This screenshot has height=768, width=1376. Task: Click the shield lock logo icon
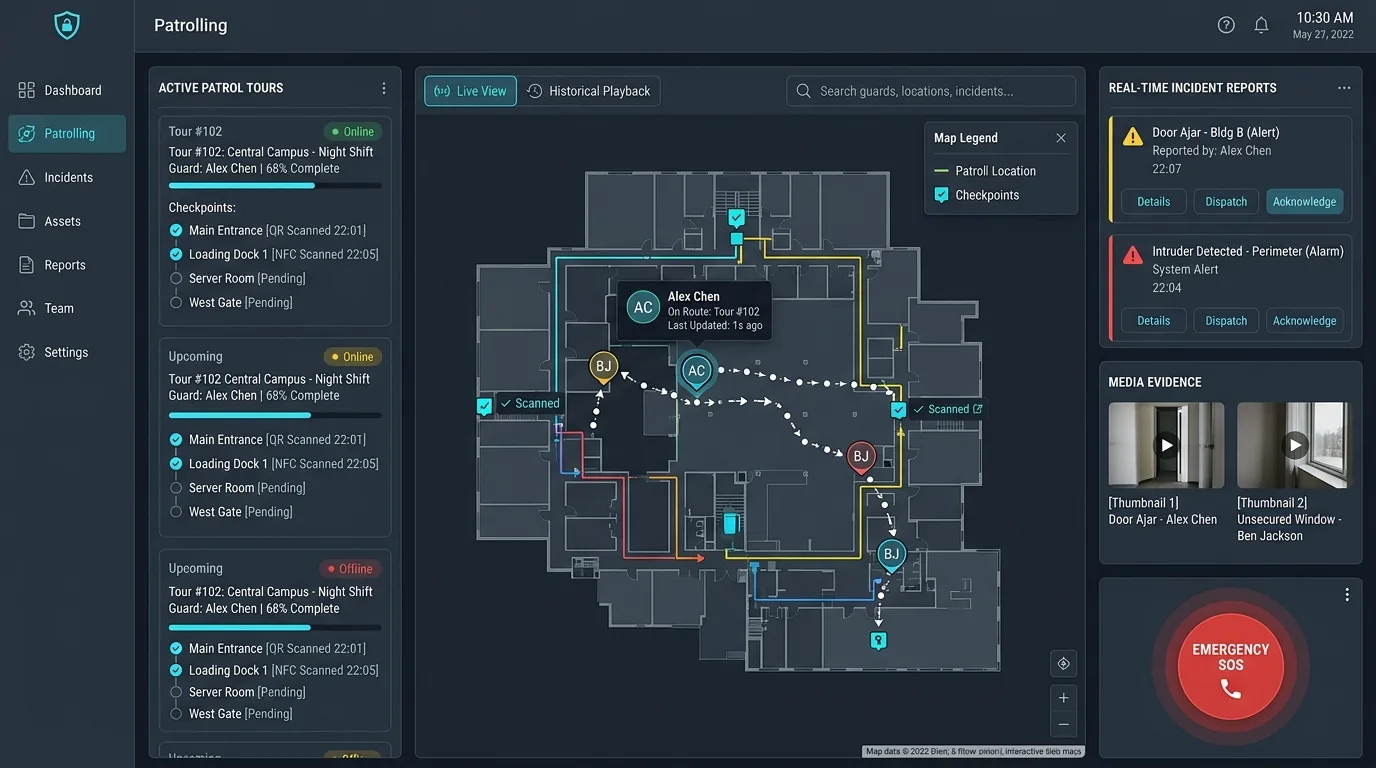[67, 26]
